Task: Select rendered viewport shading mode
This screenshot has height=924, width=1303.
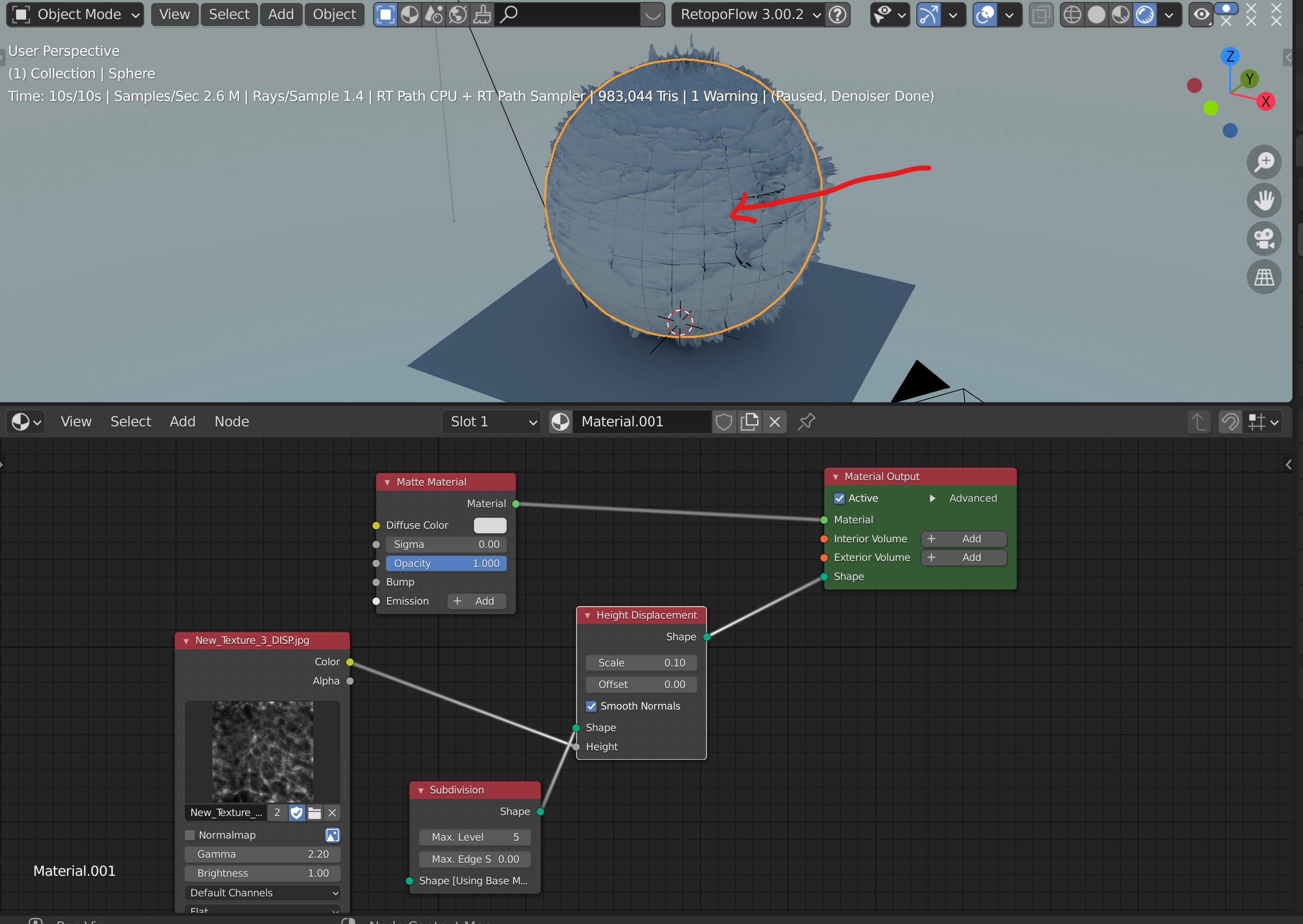Action: click(x=1144, y=15)
